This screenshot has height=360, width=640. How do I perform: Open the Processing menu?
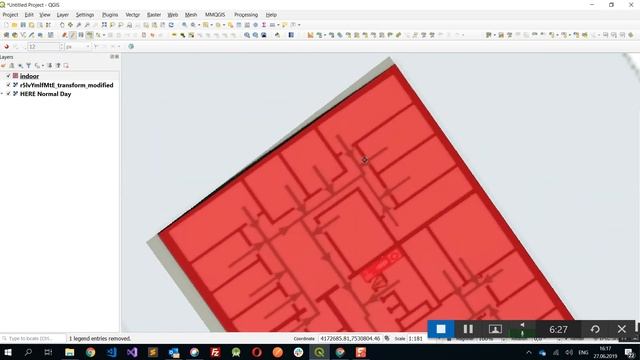click(246, 15)
